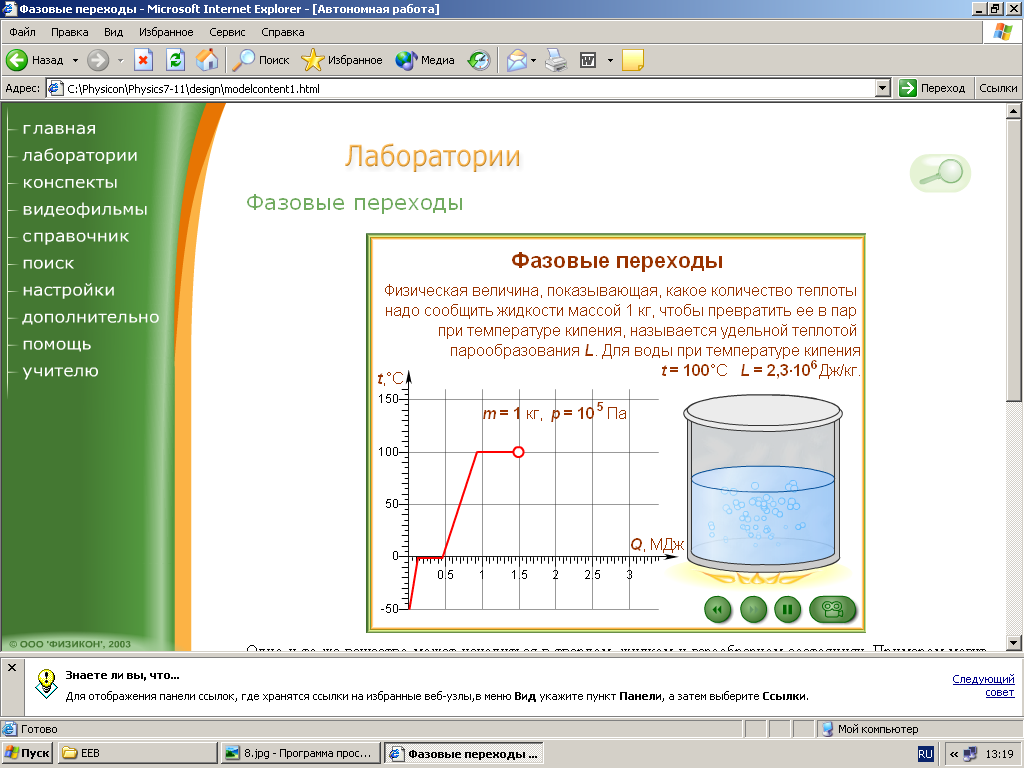The image size is (1024, 768).
Task: Click the Edit with Word icon
Action: [588, 60]
